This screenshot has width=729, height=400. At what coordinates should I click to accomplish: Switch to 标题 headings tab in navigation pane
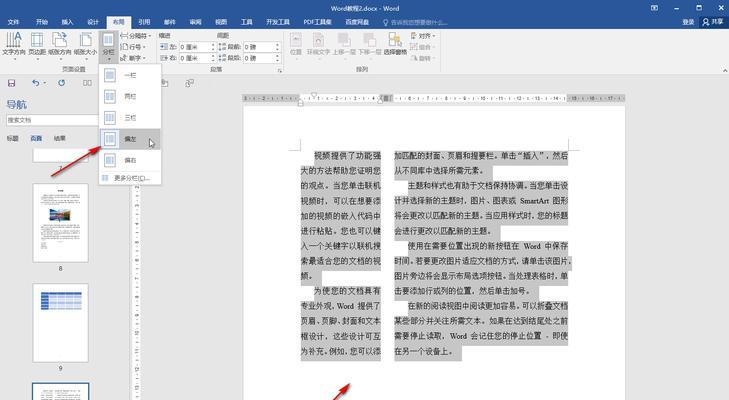click(x=13, y=138)
